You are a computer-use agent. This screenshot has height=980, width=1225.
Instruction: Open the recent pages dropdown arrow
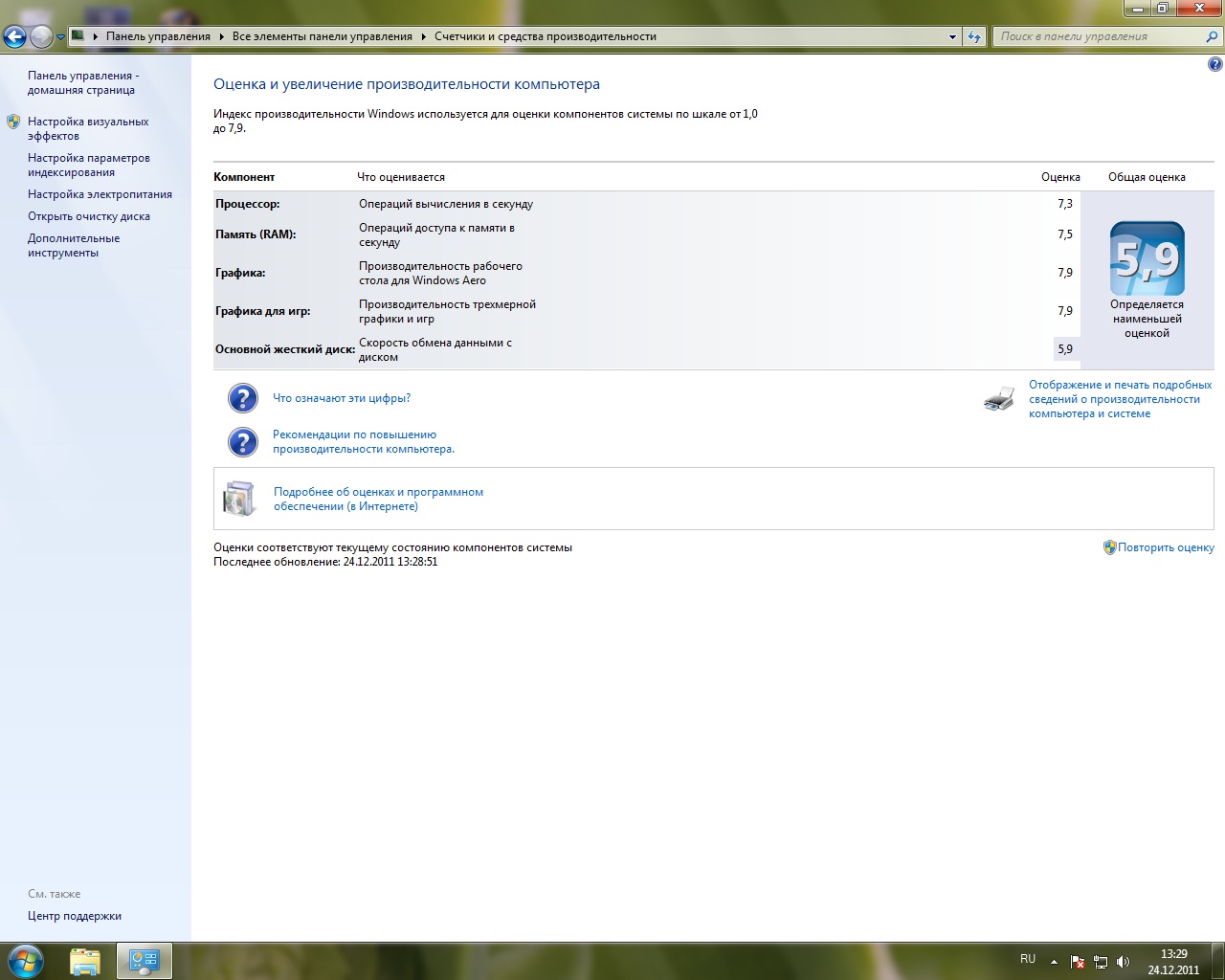60,37
